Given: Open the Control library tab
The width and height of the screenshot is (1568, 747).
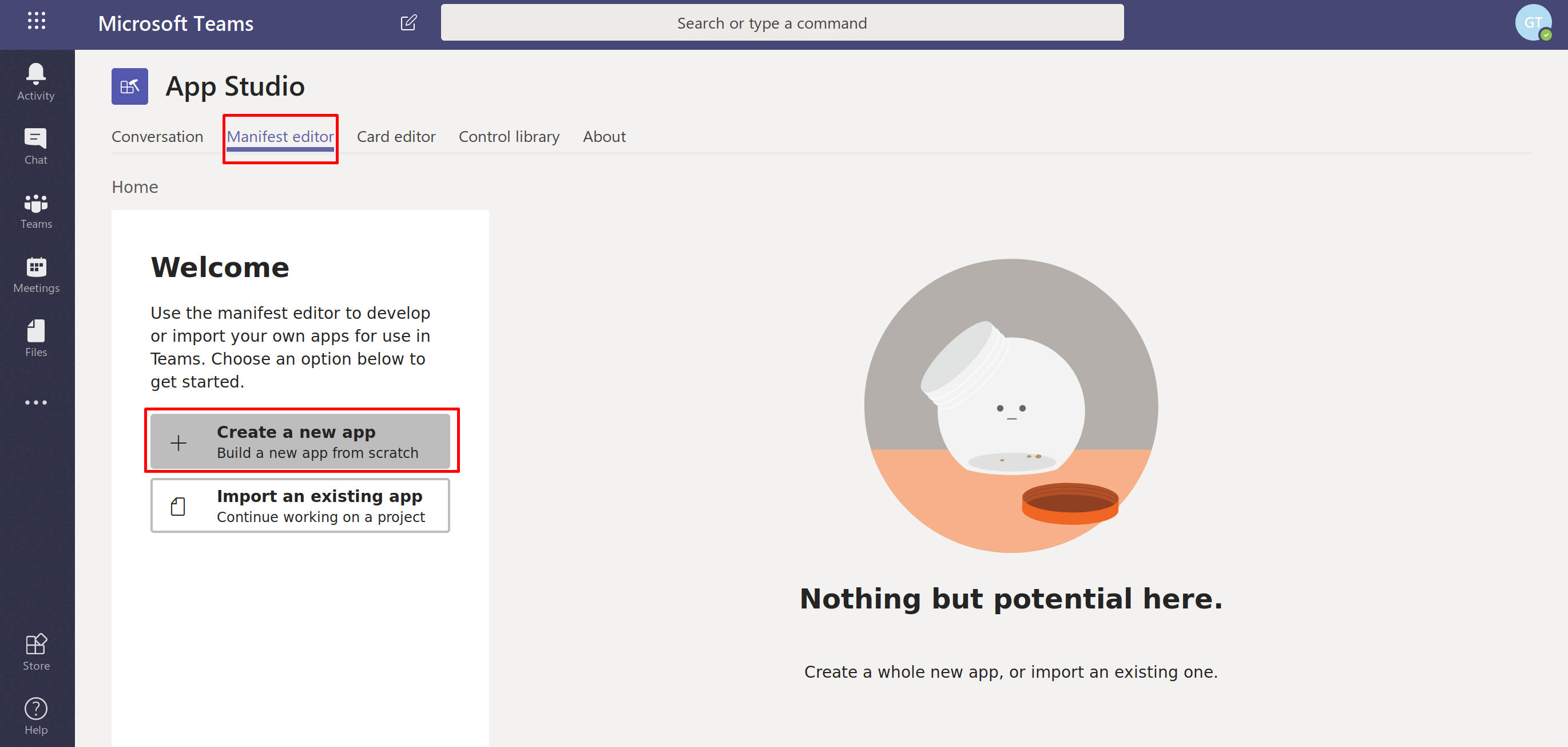Looking at the screenshot, I should coord(509,136).
